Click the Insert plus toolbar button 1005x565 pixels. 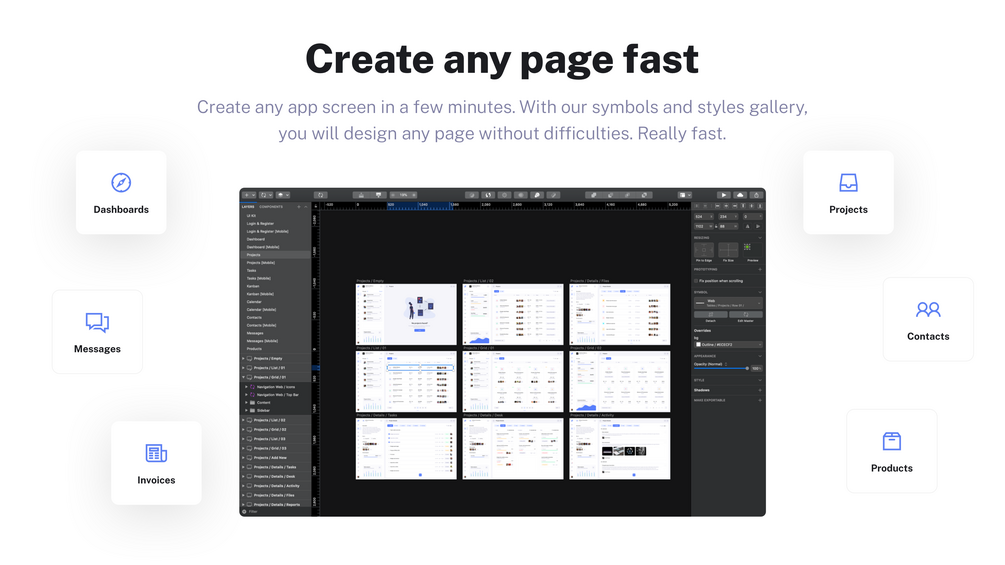247,195
